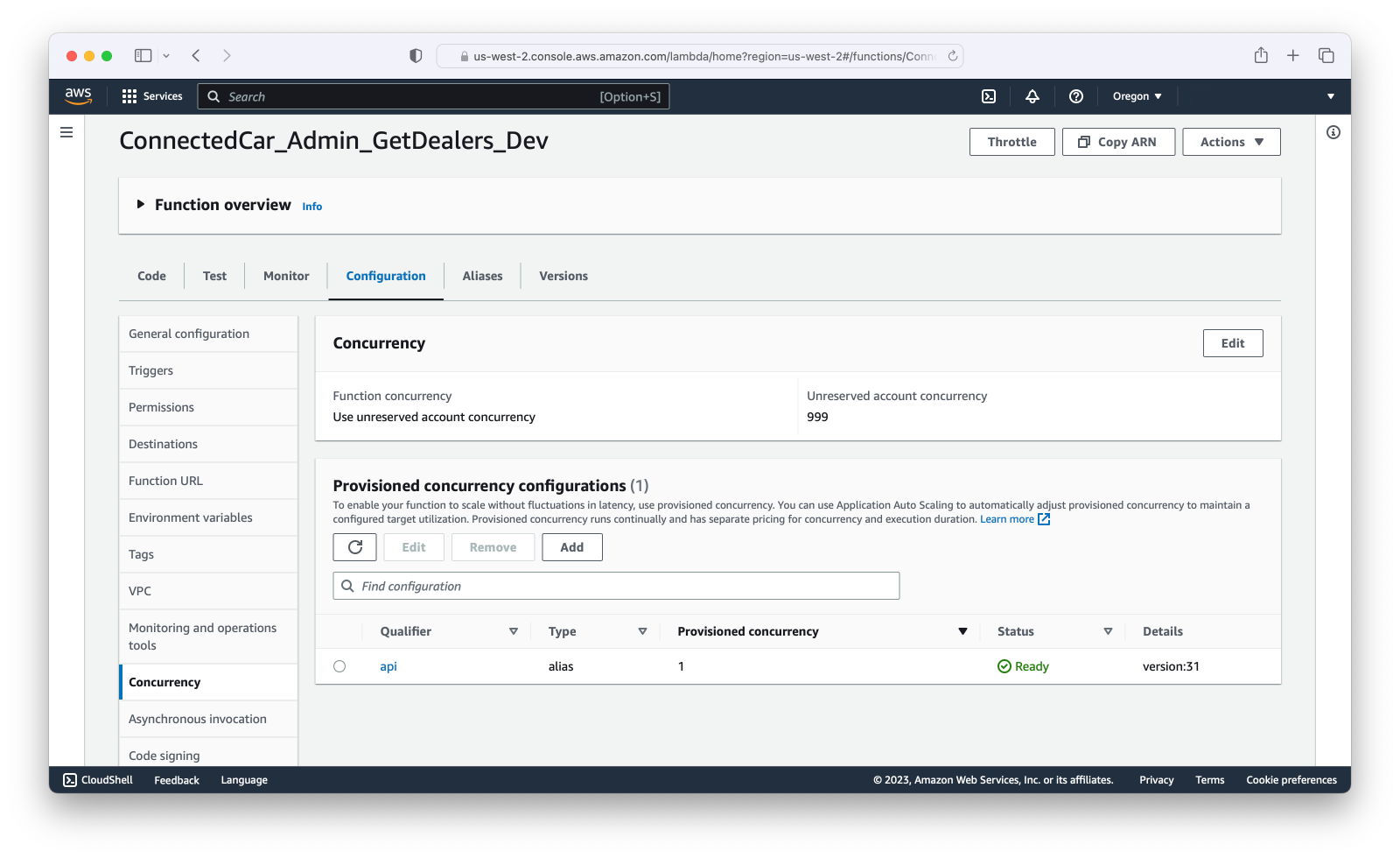Viewport: 1400px width, 858px height.
Task: Switch to the Aliases tab
Action: click(482, 276)
